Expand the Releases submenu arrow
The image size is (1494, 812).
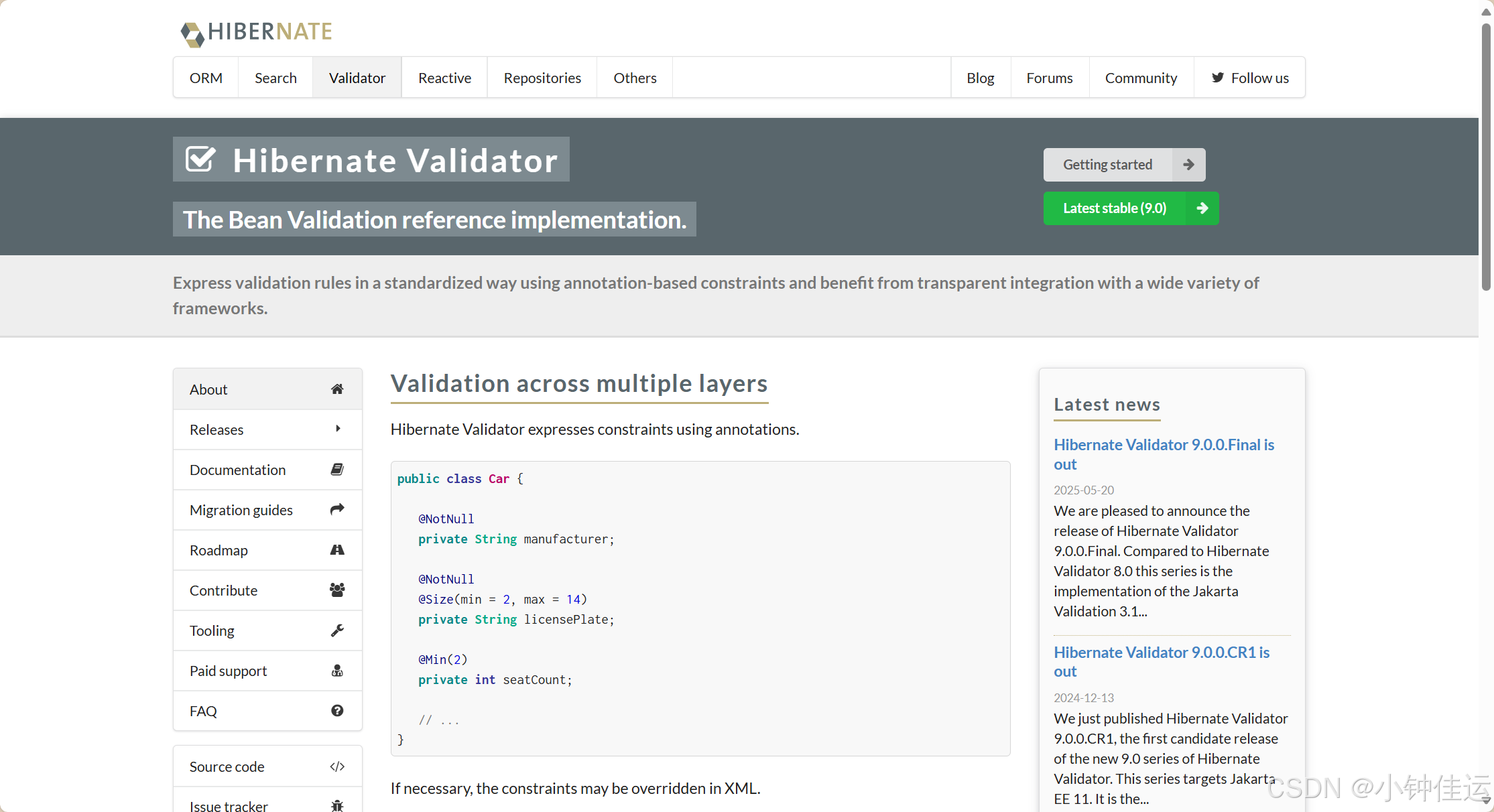pyautogui.click(x=338, y=429)
